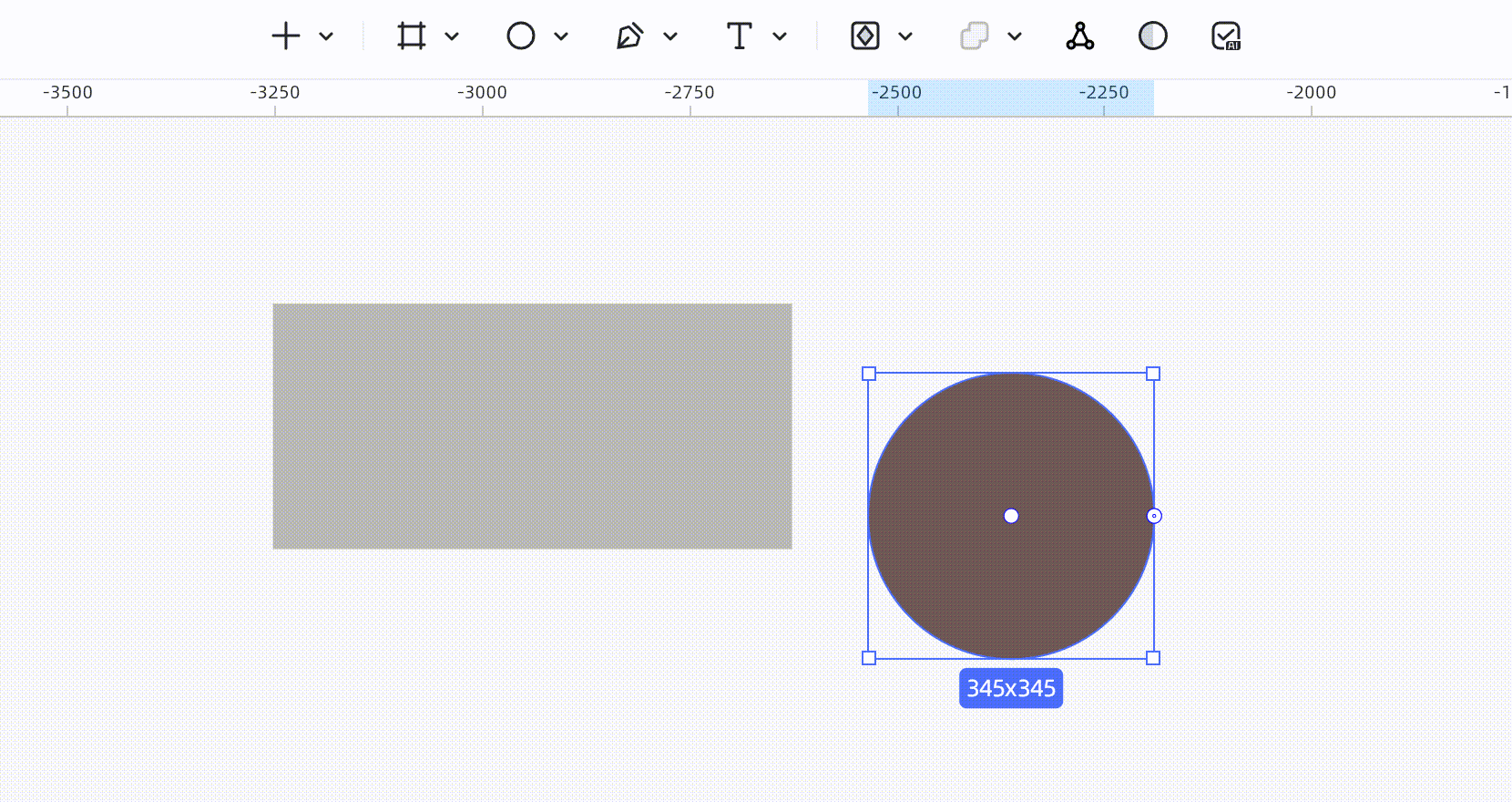Click the -2250 ruler label
The width and height of the screenshot is (1512, 802).
pyautogui.click(x=1104, y=92)
